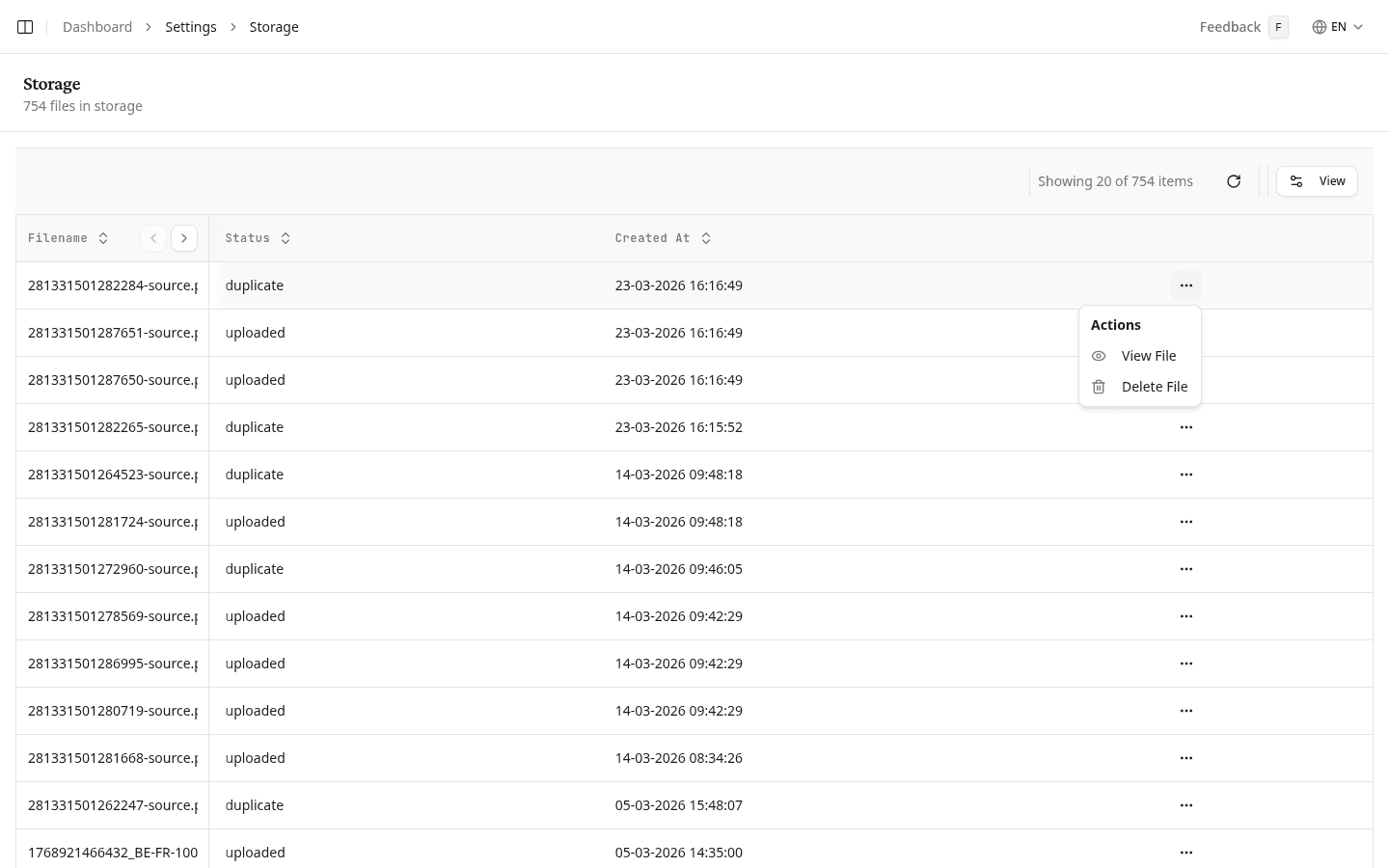Click the Actions menu heading
The height and width of the screenshot is (868, 1389).
point(1116,325)
